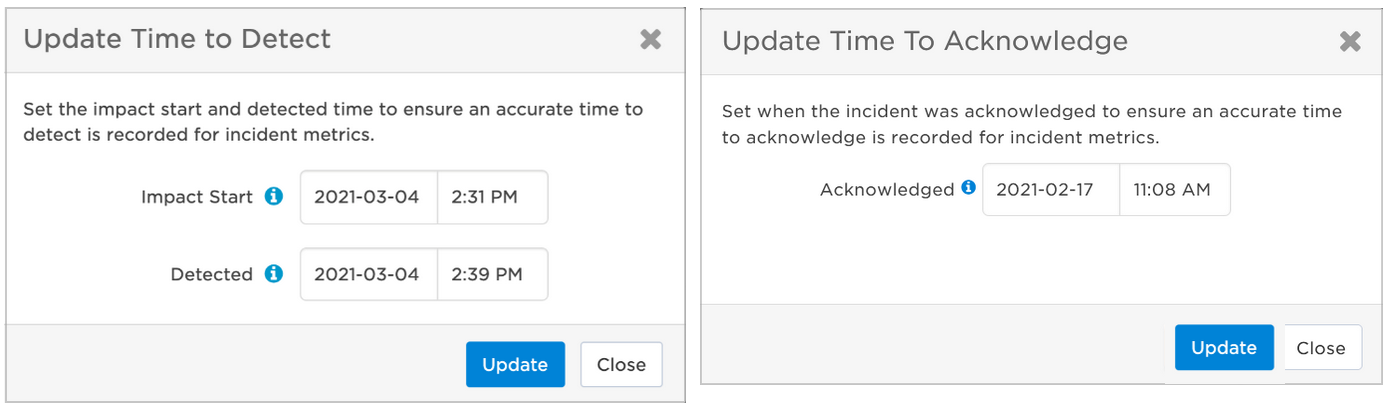The height and width of the screenshot is (408, 1396).
Task: Select the Detected date field
Action: point(369,274)
